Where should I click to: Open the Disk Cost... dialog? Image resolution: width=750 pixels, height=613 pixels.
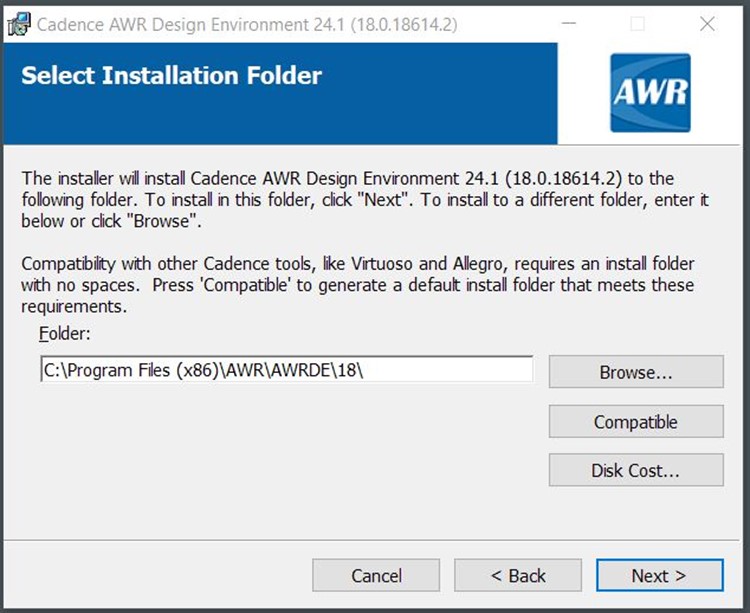636,470
